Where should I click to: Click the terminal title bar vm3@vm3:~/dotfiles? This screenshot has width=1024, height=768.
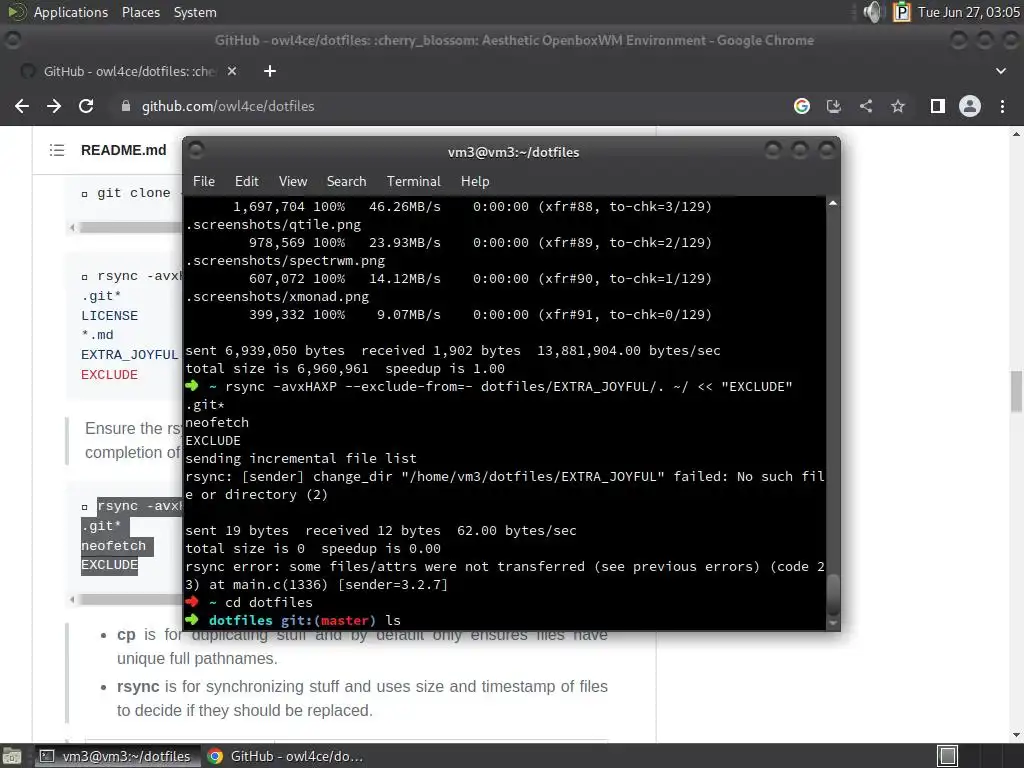tap(513, 152)
